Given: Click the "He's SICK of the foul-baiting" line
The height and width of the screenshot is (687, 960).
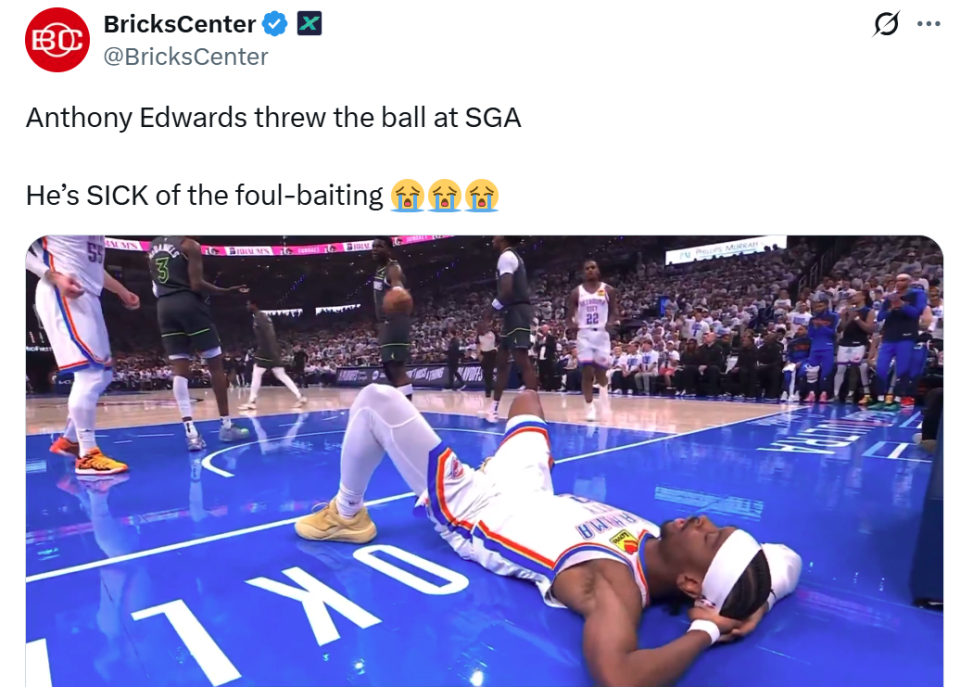Looking at the screenshot, I should tap(204, 195).
